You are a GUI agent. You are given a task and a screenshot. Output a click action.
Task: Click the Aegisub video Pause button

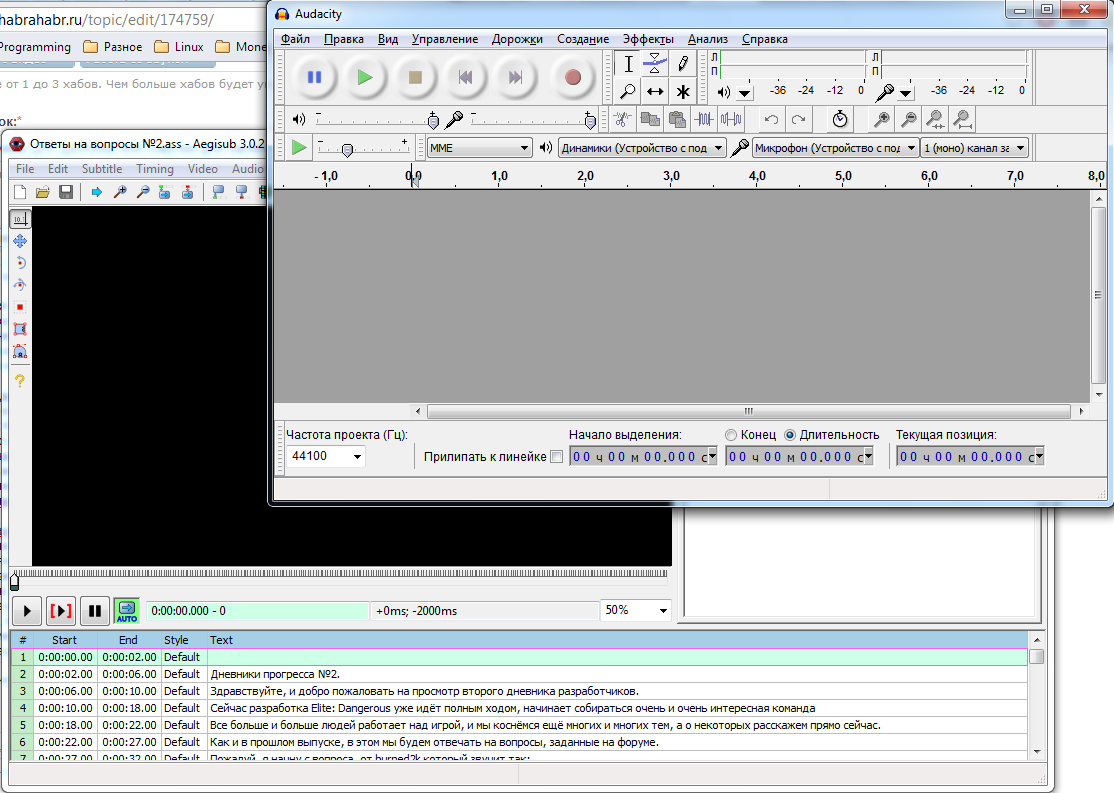(x=94, y=610)
